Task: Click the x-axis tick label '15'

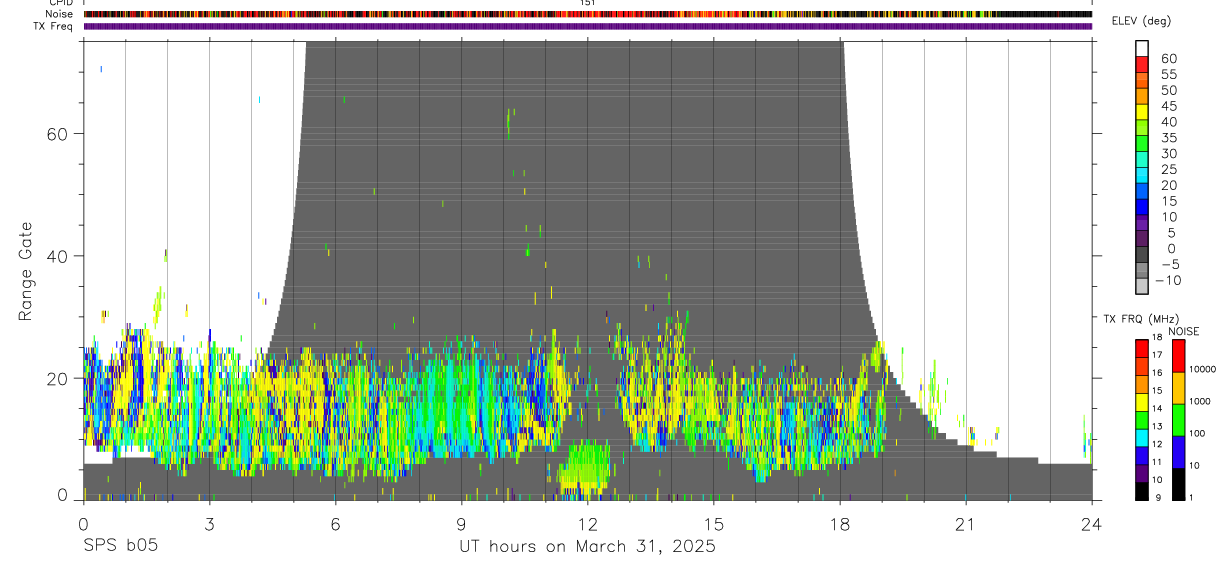Action: coord(713,524)
